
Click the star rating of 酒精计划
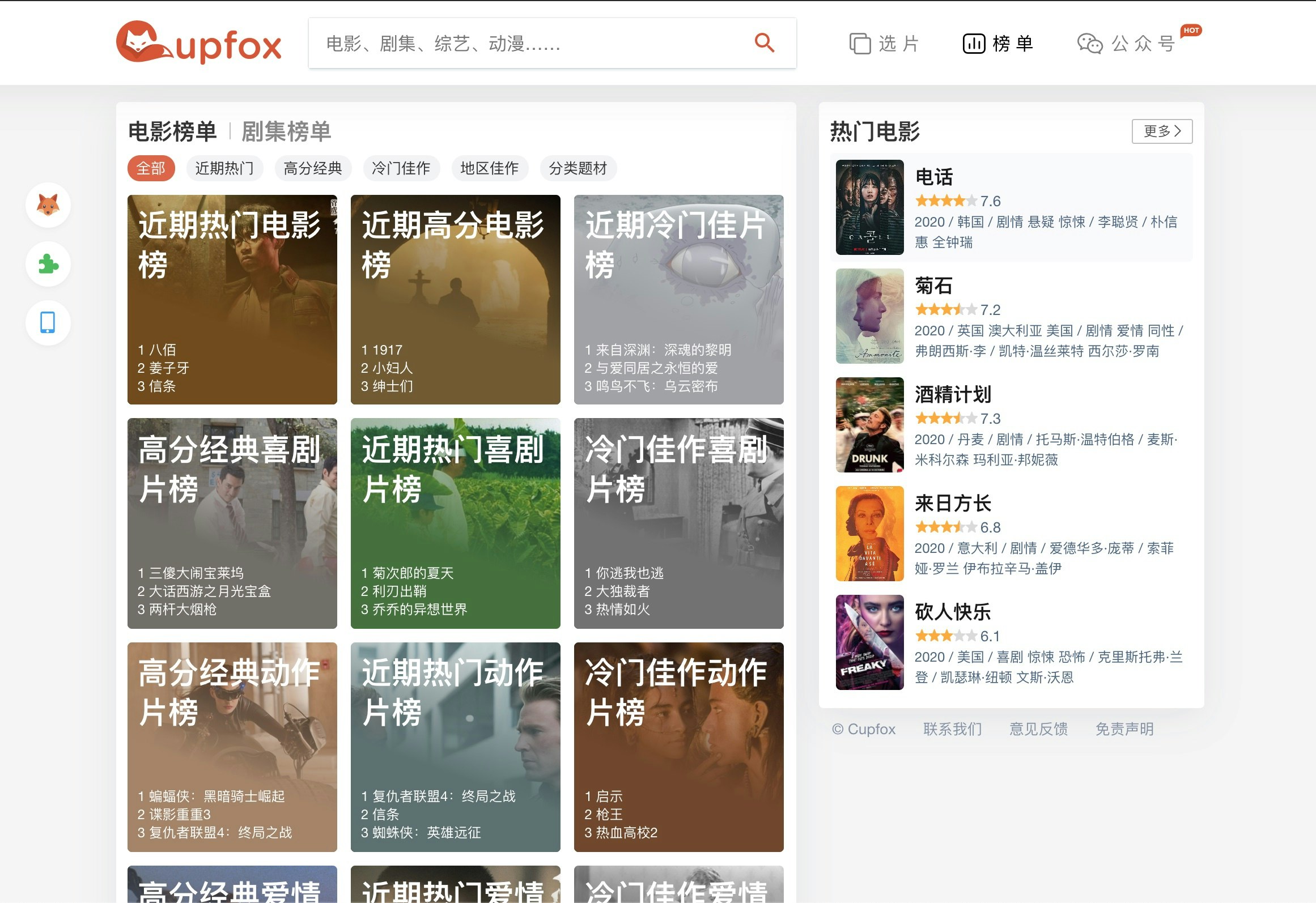(x=944, y=419)
